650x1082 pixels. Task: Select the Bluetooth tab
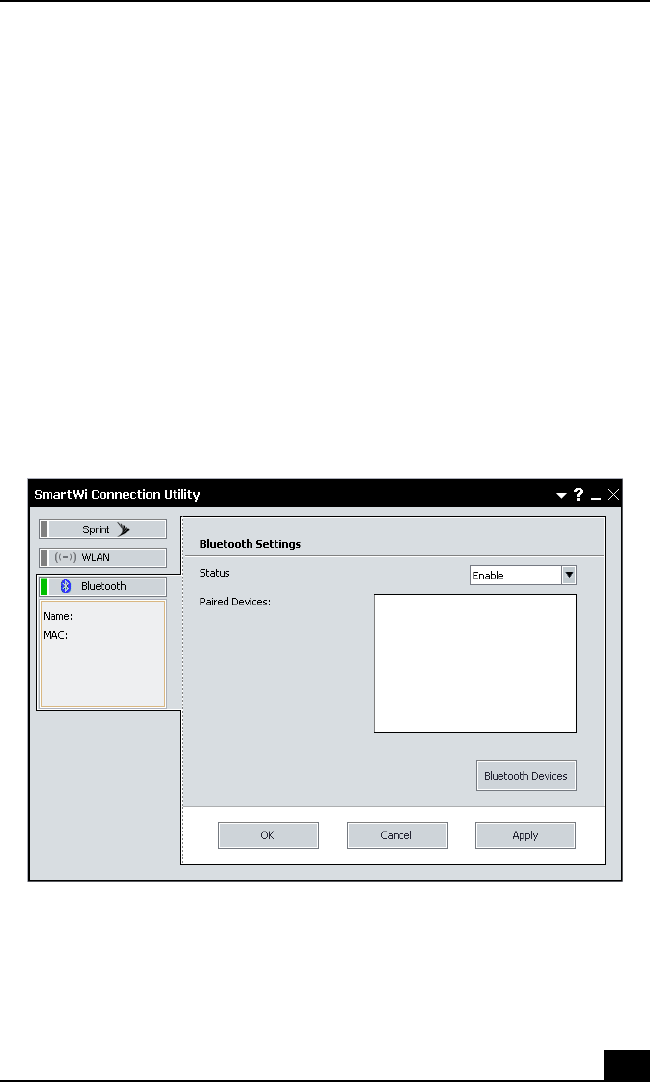(x=103, y=587)
